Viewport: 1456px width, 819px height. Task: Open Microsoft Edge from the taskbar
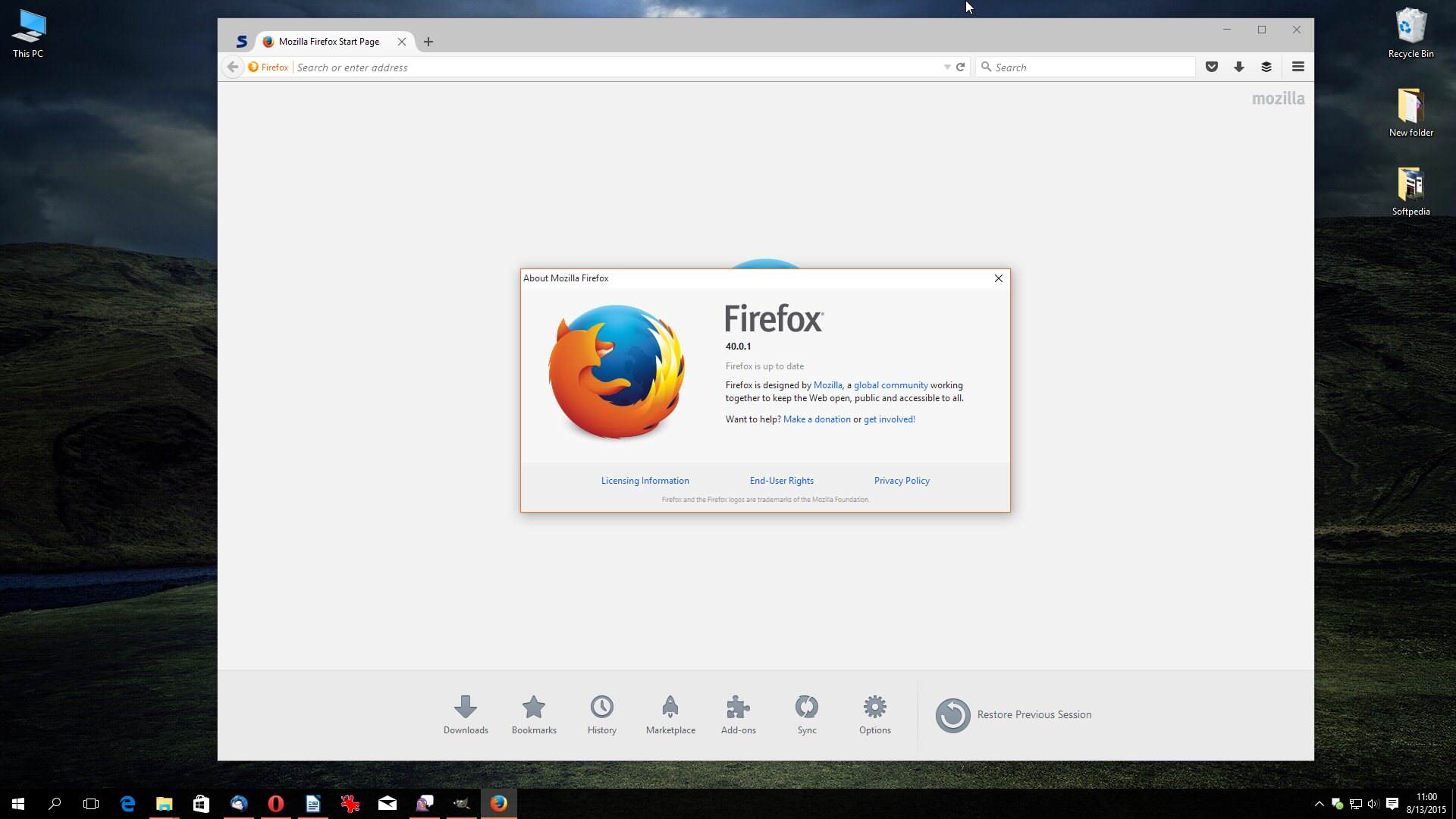click(127, 804)
